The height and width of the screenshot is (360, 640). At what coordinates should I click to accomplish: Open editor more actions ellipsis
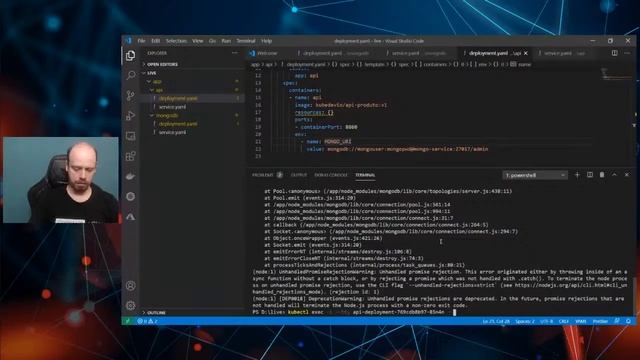(627, 53)
